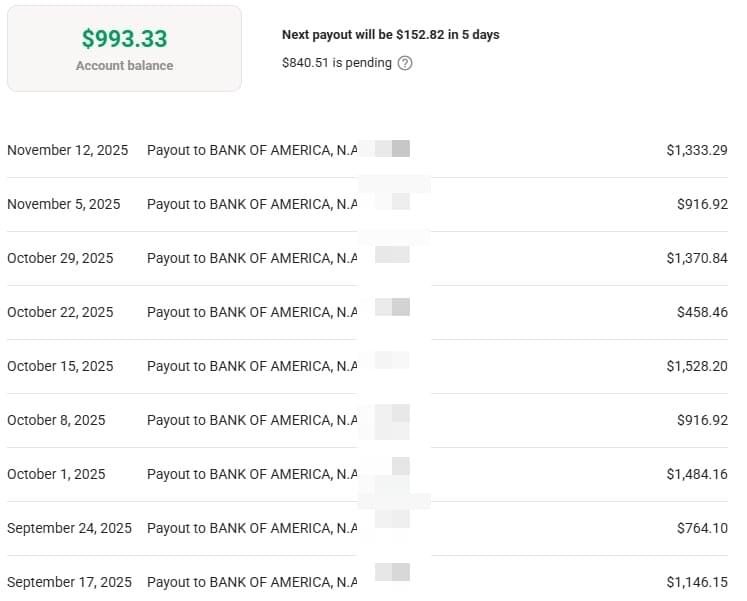Select the October 8, 2025 date
This screenshot has height=601, width=747.
coord(56,420)
